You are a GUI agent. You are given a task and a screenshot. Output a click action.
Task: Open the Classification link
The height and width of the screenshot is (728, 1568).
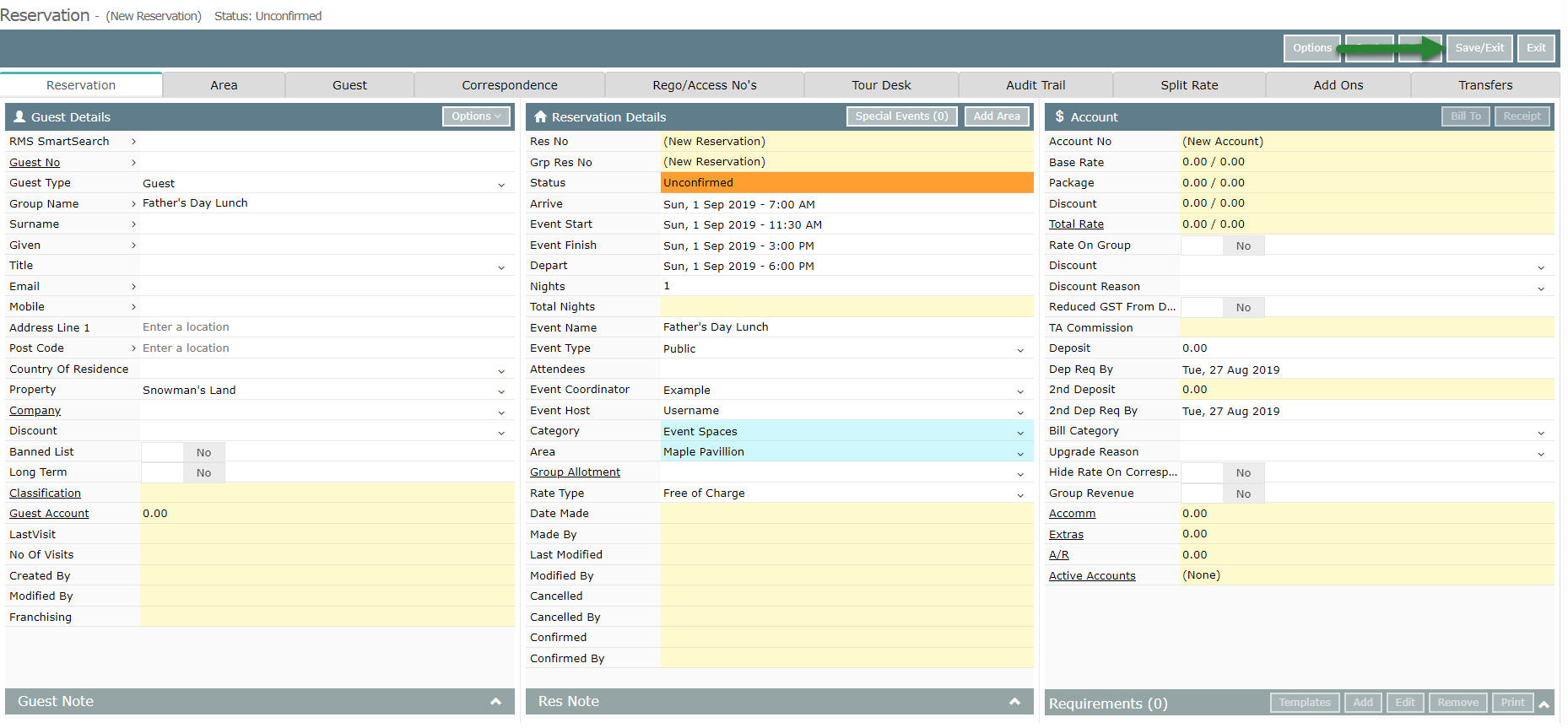coord(45,493)
